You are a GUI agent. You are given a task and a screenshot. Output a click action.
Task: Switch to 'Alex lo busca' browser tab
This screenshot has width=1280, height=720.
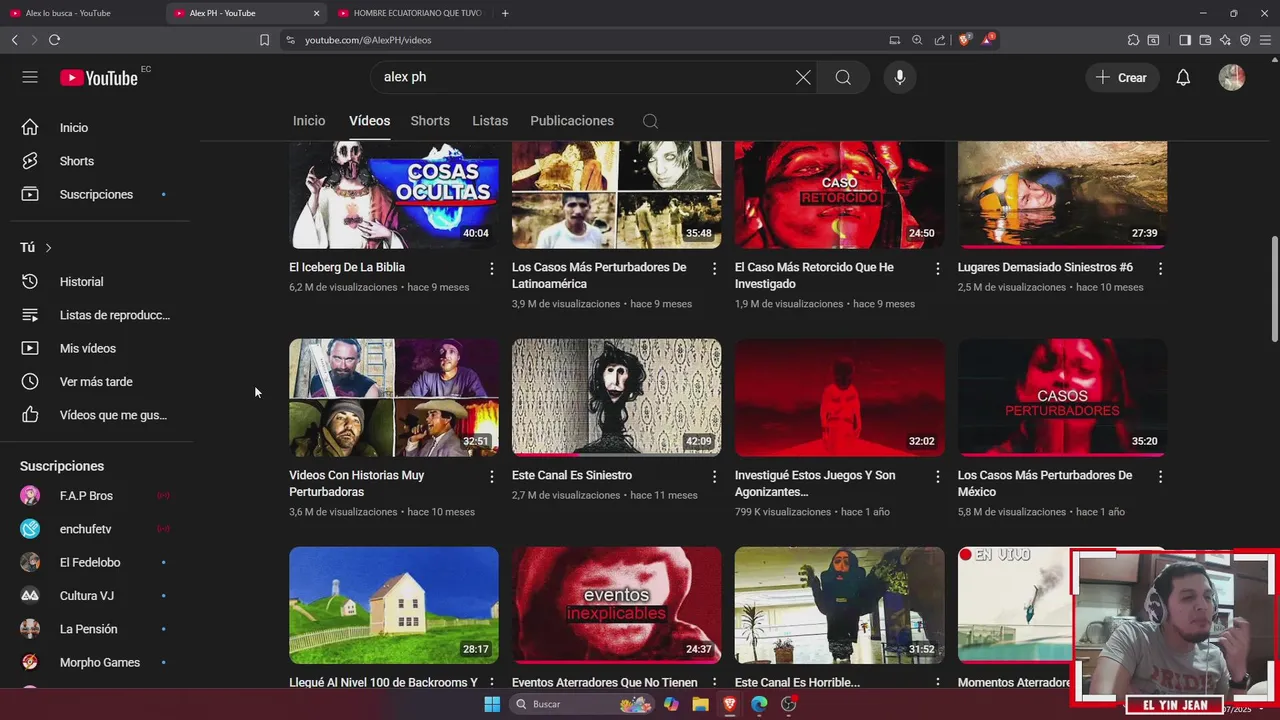coord(80,13)
